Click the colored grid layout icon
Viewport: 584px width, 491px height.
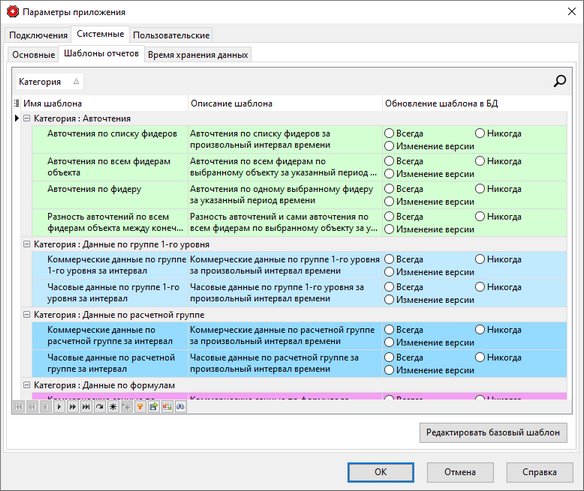[167, 407]
